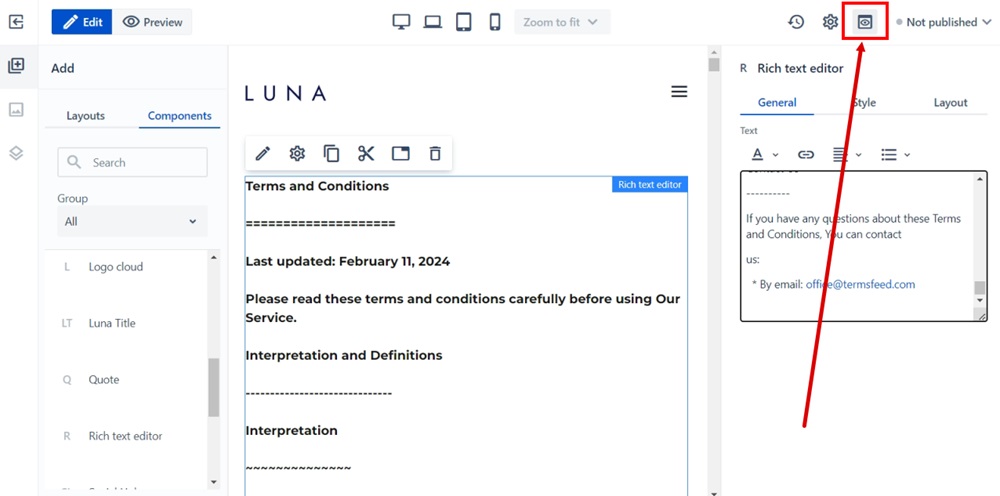Screen dimensions: 1000x496
Task: Open the Add components sidebar icon
Action: (x=16, y=66)
